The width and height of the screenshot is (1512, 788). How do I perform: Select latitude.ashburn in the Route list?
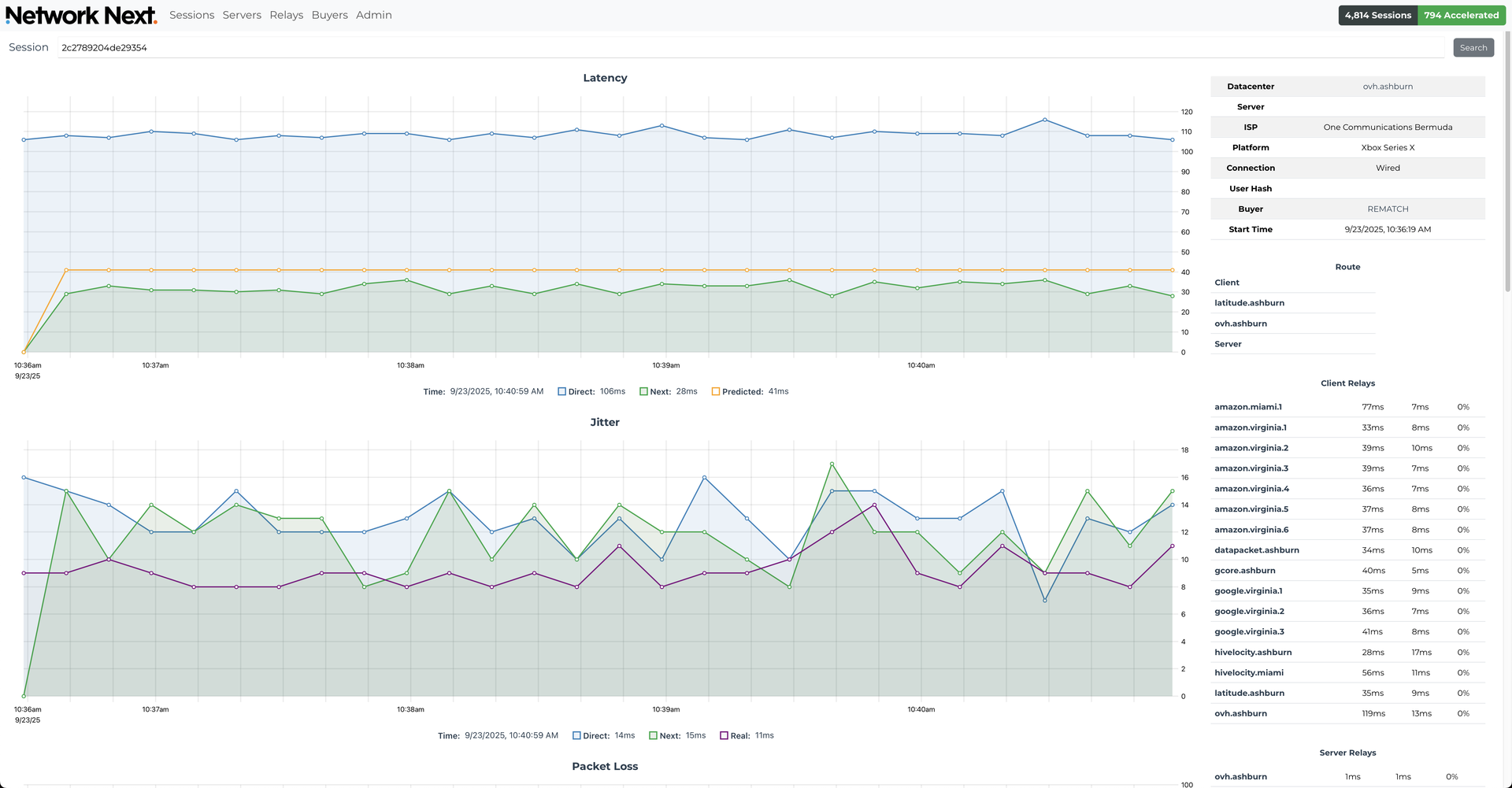pyautogui.click(x=1249, y=303)
